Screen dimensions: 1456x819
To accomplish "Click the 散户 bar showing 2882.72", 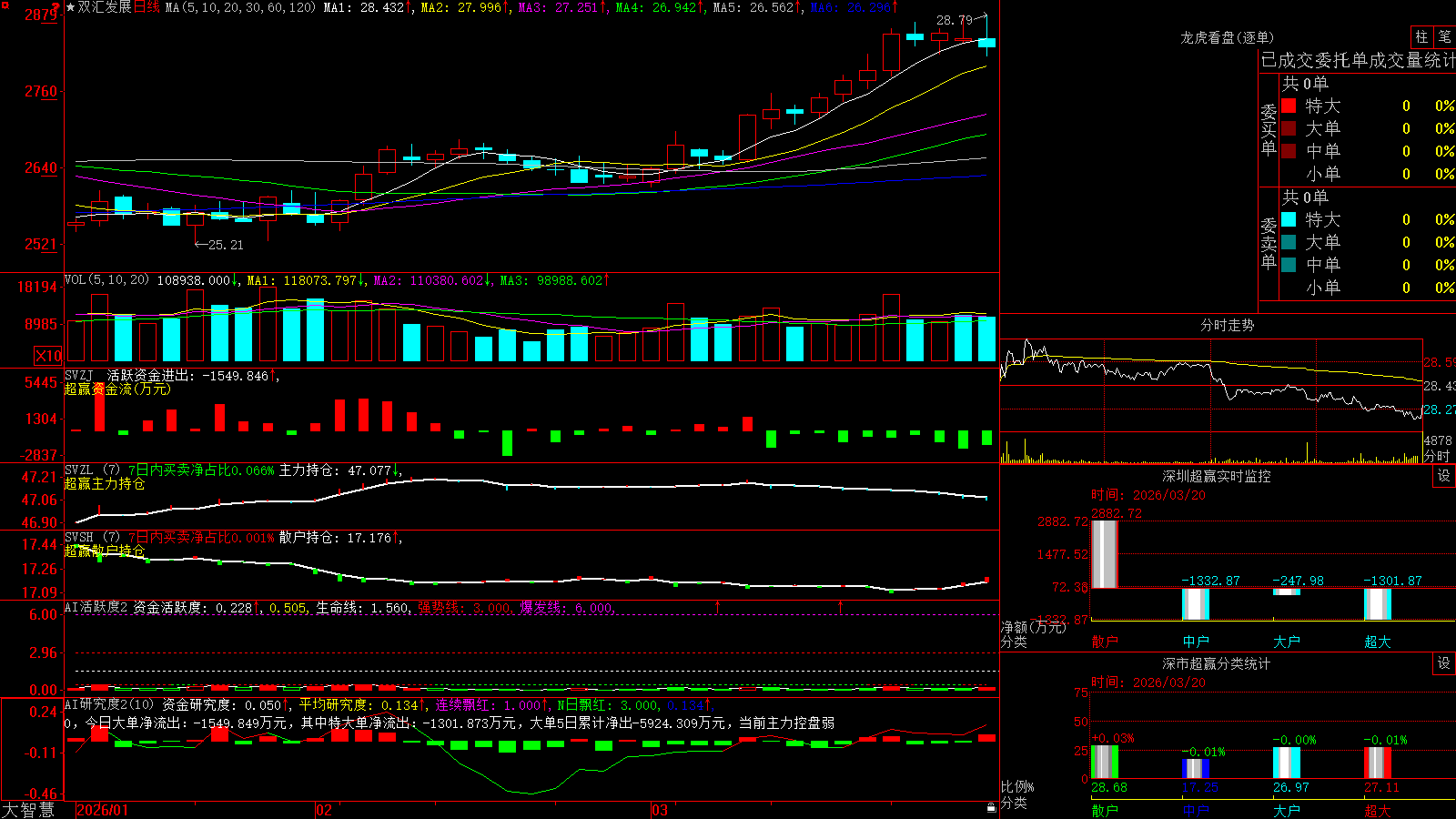I will (x=1104, y=554).
